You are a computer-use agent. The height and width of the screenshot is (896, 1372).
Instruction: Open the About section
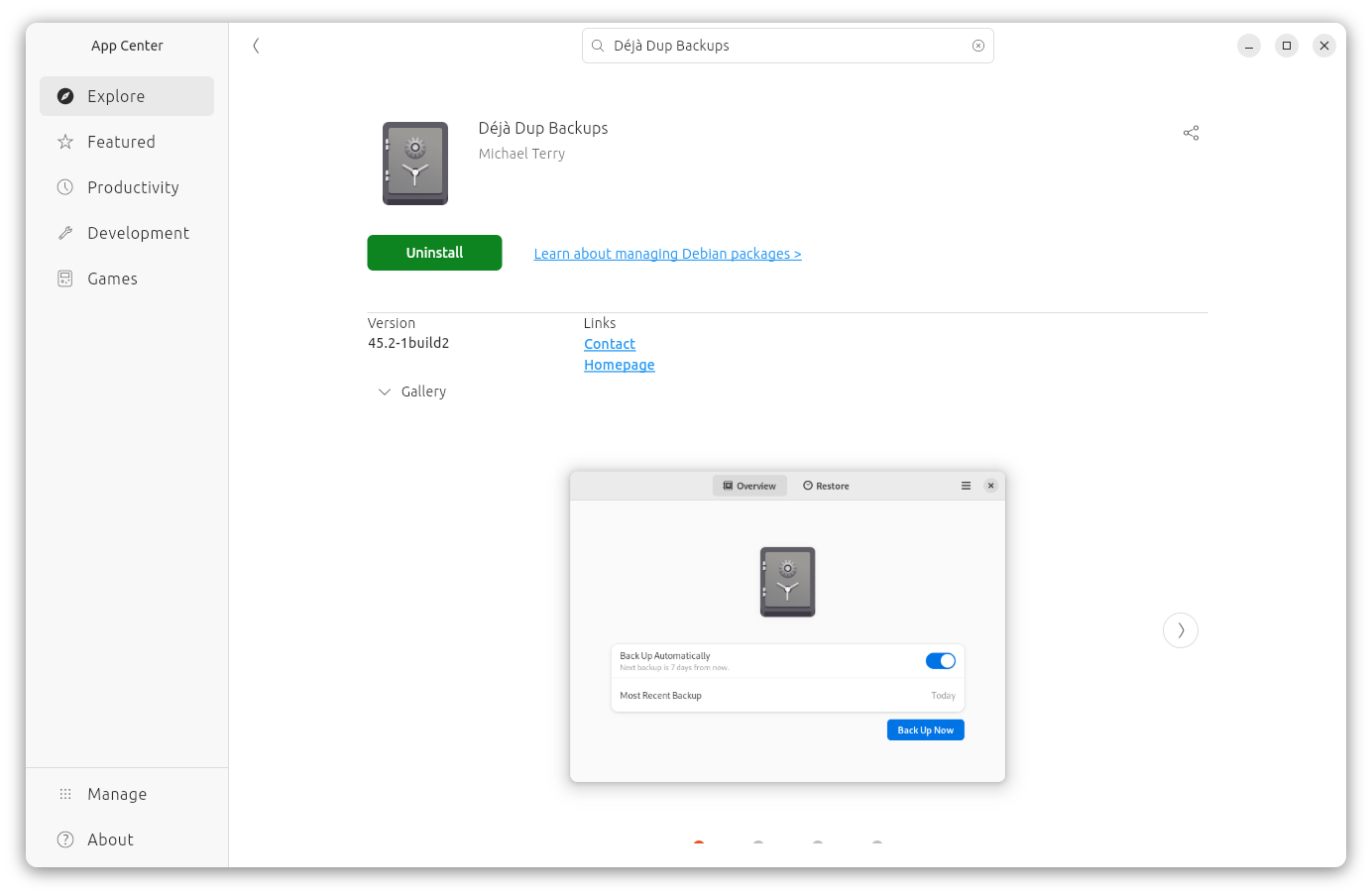tap(112, 839)
